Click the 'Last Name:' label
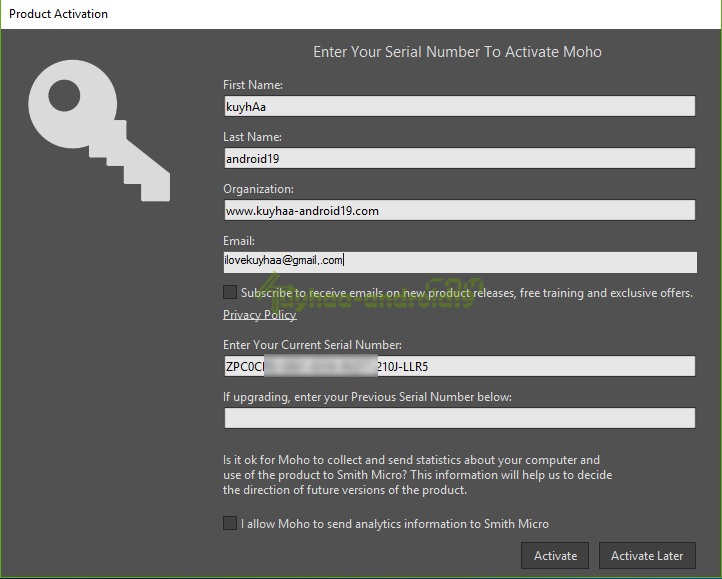 point(252,137)
